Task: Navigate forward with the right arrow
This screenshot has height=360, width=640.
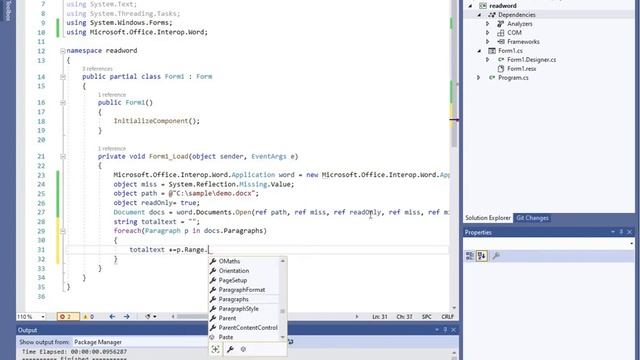Action: pyautogui.click(x=127, y=317)
